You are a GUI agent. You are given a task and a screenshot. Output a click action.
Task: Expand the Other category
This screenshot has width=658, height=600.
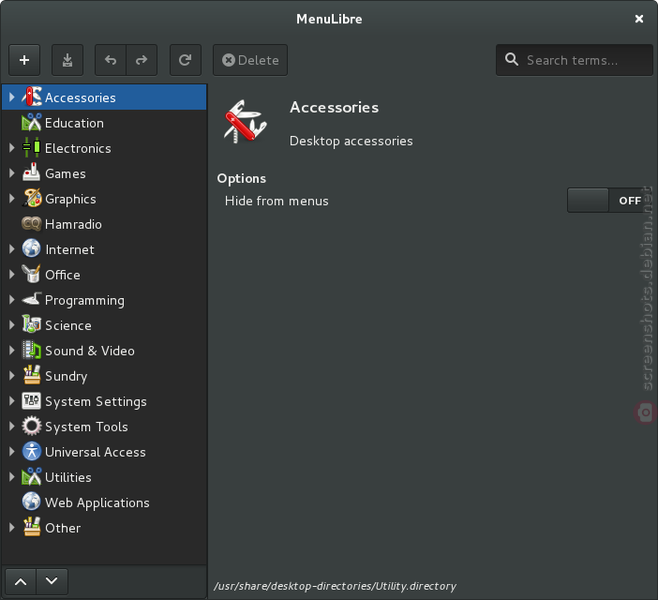point(12,527)
